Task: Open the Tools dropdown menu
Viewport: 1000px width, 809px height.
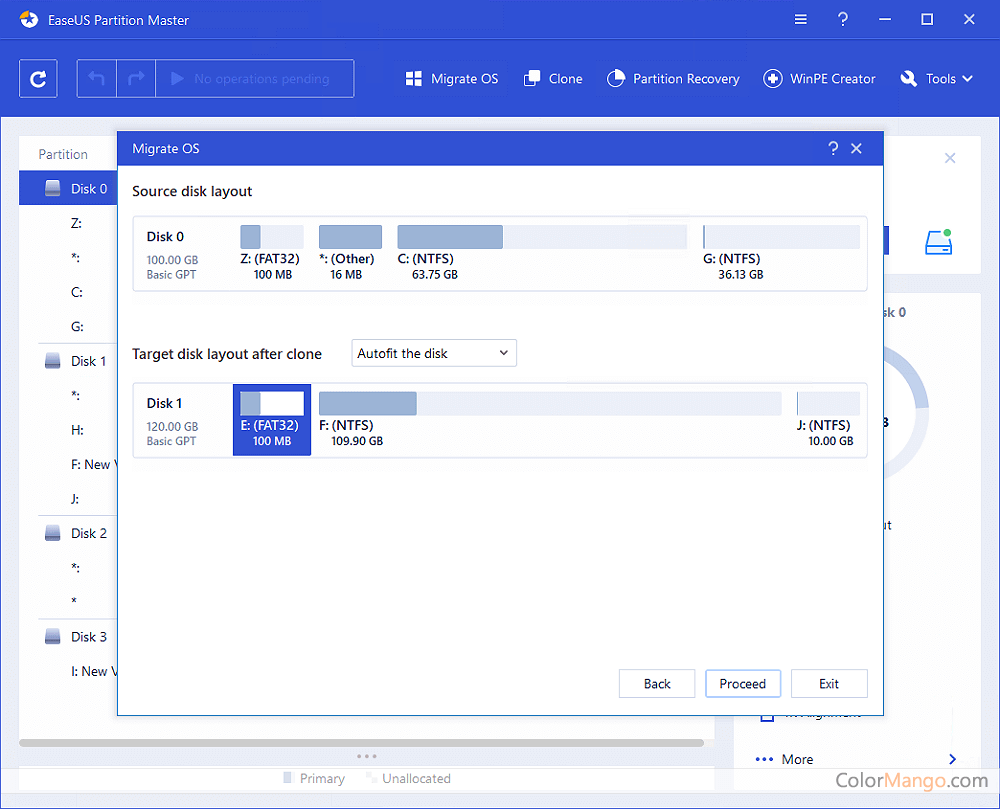Action: point(937,79)
